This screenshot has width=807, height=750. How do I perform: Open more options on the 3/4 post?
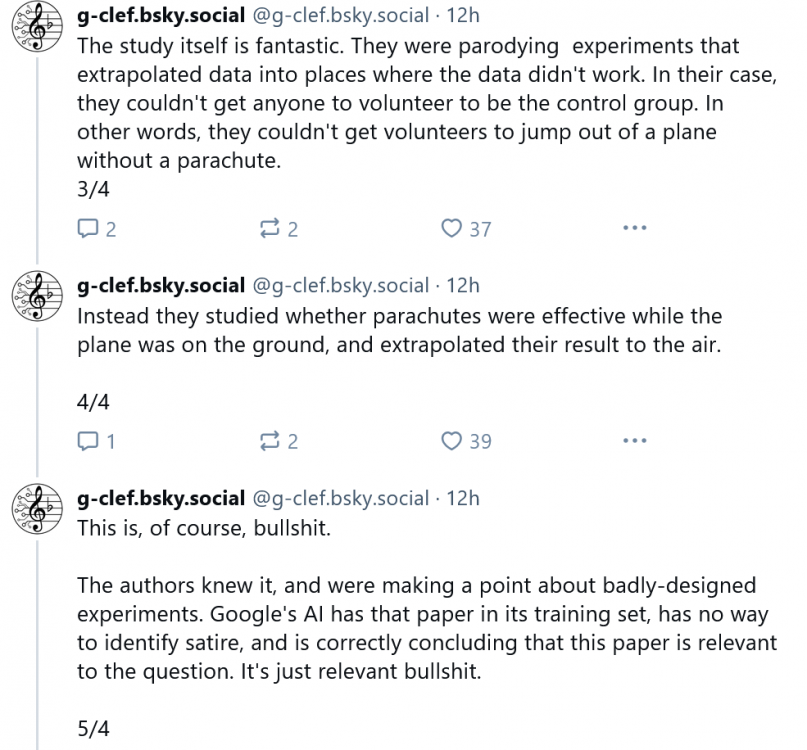634,229
